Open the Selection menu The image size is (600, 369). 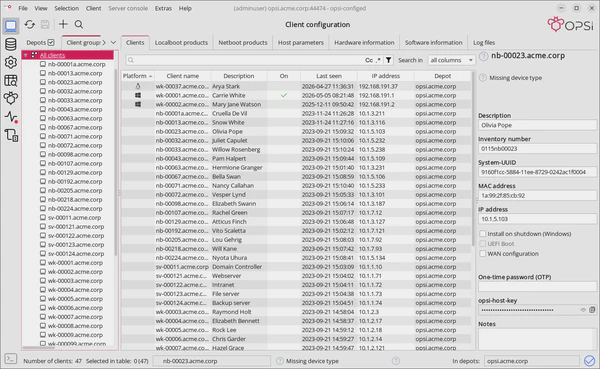pos(66,8)
